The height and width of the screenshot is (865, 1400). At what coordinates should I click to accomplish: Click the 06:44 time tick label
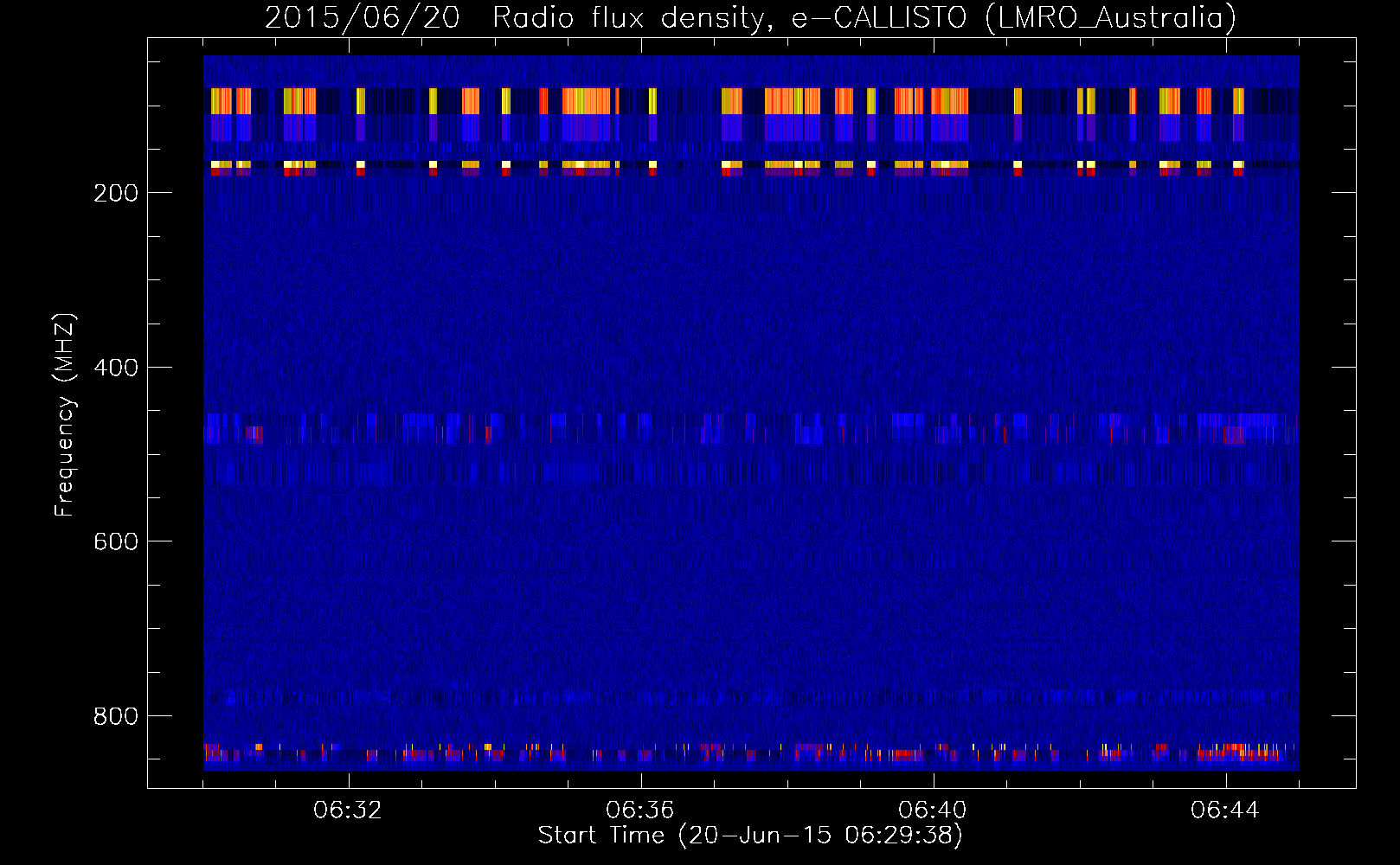1225,811
